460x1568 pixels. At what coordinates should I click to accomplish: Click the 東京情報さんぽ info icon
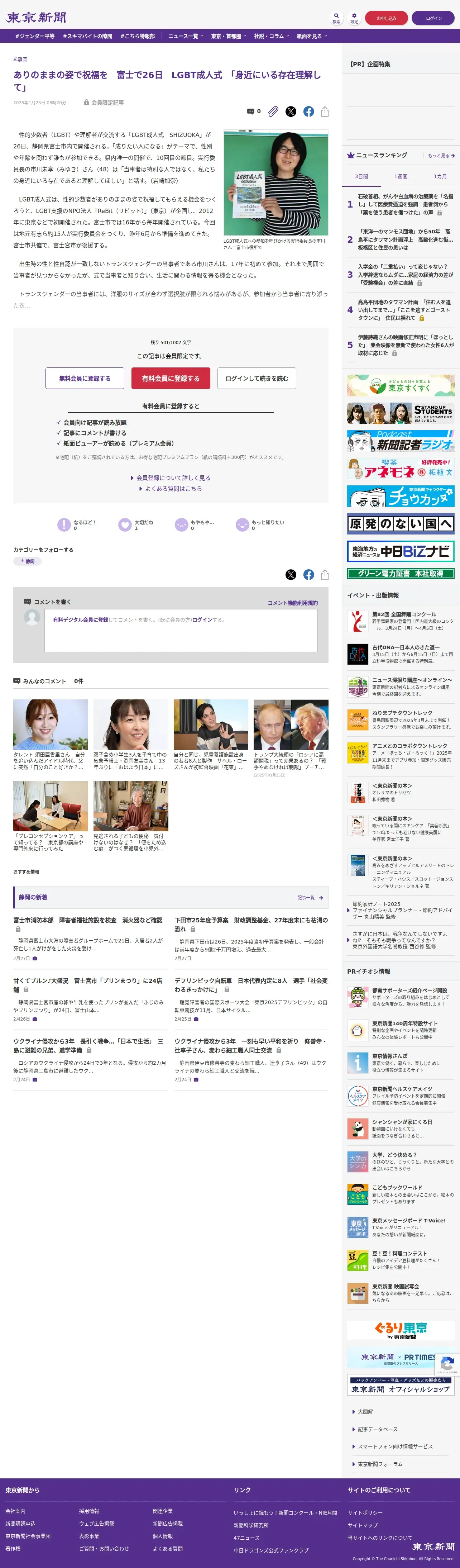point(358,1063)
